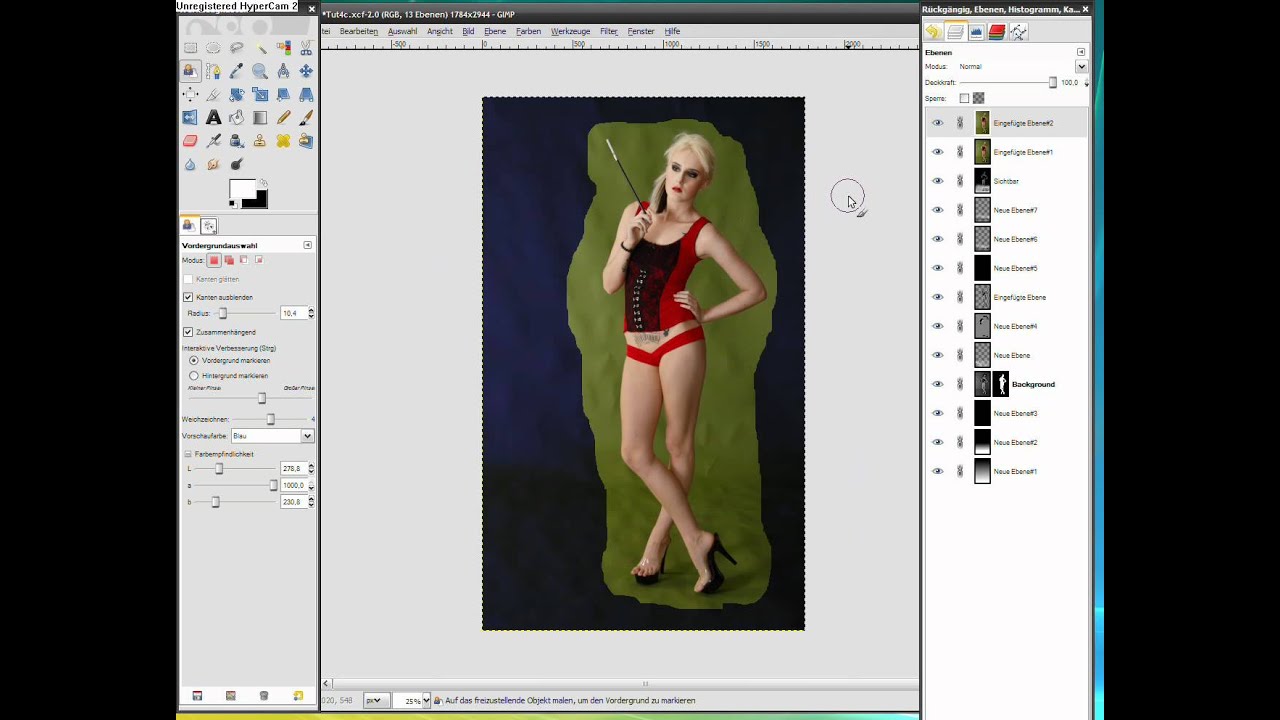Select the replace selection mode button
1280x720 pixels.
(214, 260)
